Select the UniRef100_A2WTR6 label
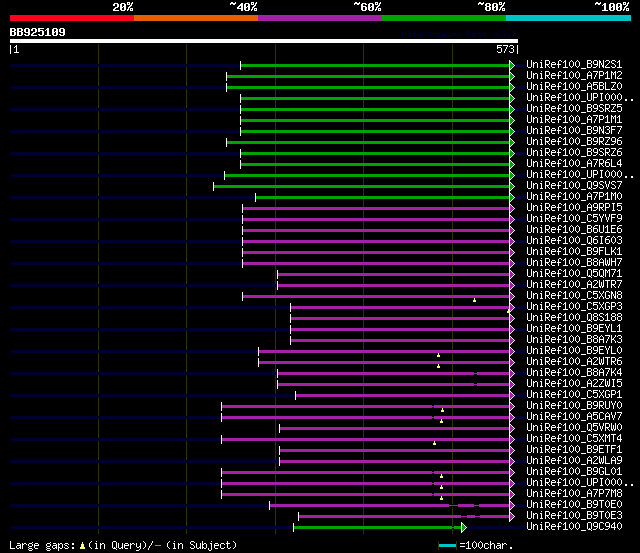 (574, 362)
